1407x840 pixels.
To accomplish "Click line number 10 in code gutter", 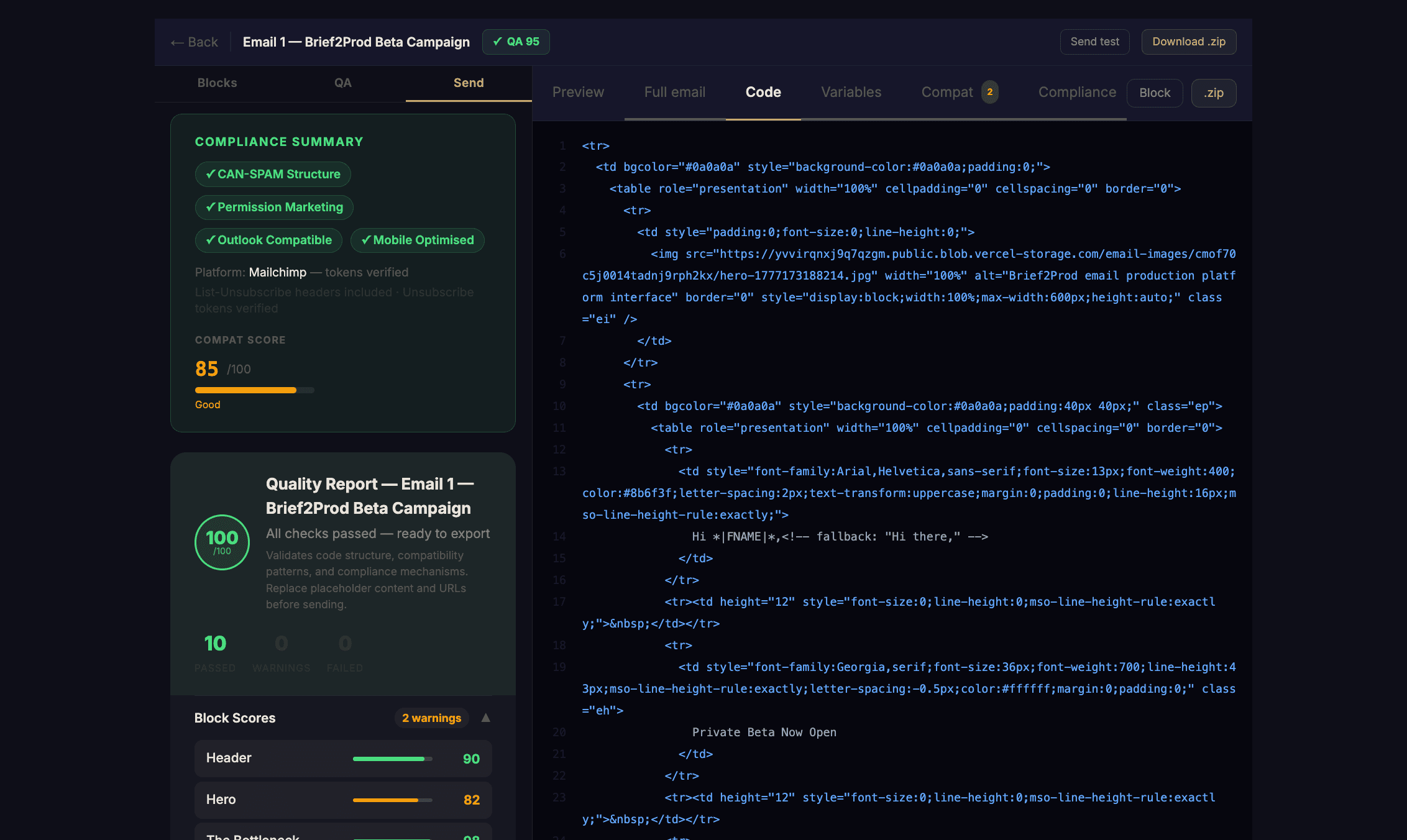I will click(x=559, y=406).
